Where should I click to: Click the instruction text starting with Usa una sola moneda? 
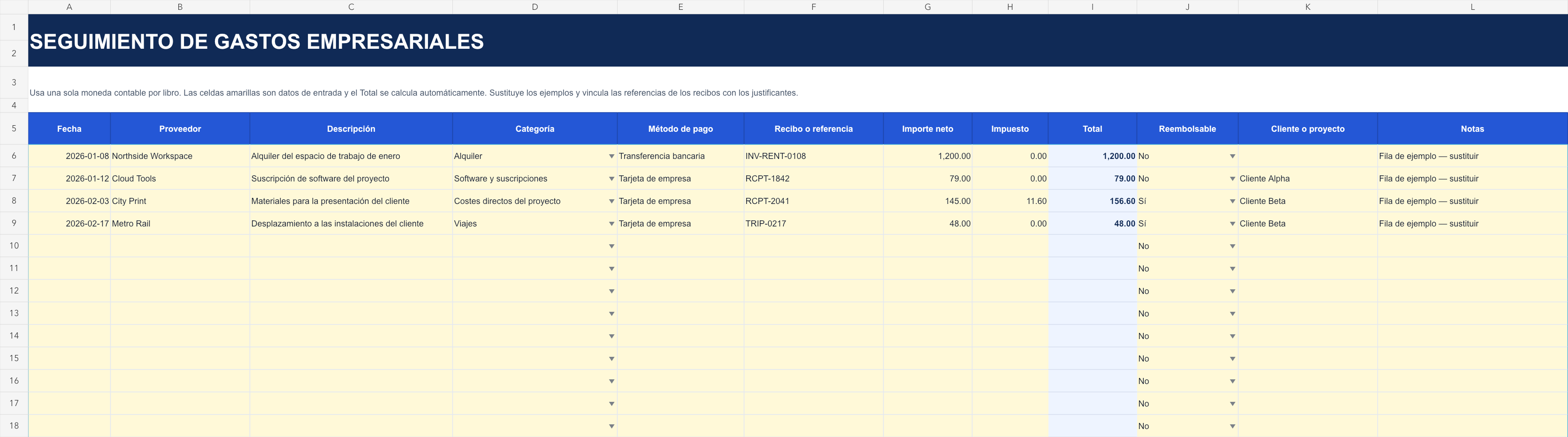coord(413,93)
